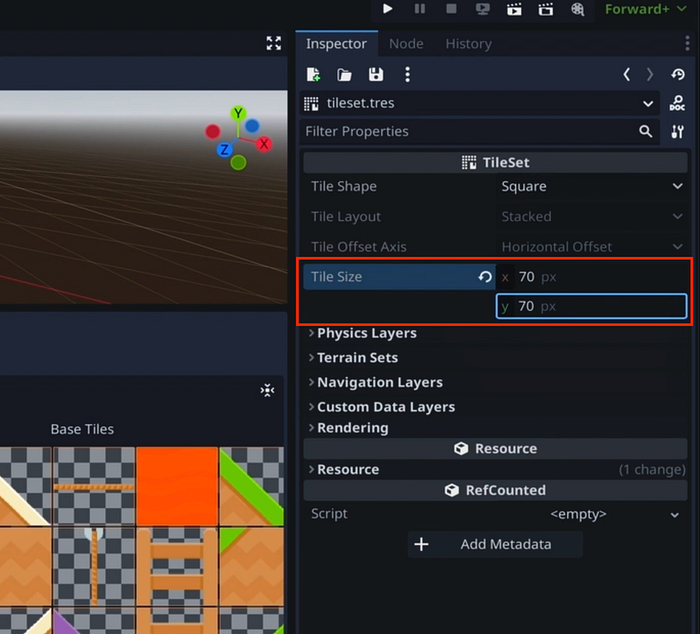The image size is (700, 634).
Task: Edit the Tile Size x value
Action: point(591,277)
